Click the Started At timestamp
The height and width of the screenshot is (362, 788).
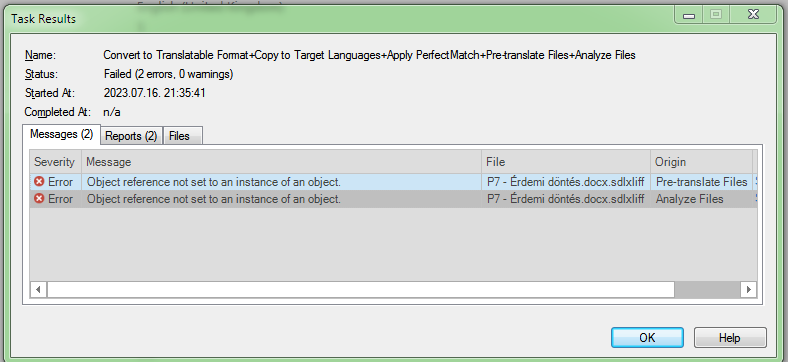(x=154, y=93)
